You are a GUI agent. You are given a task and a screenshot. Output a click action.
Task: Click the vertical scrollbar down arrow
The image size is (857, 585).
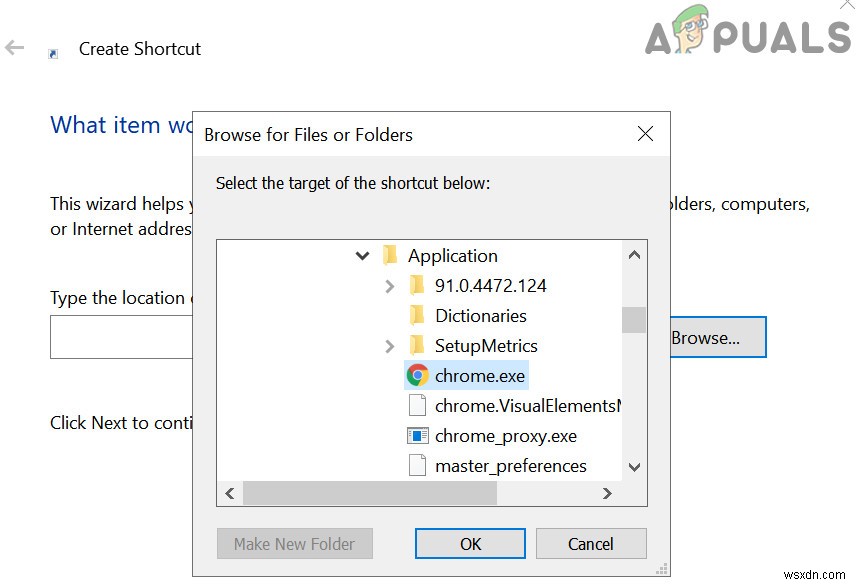pyautogui.click(x=634, y=465)
